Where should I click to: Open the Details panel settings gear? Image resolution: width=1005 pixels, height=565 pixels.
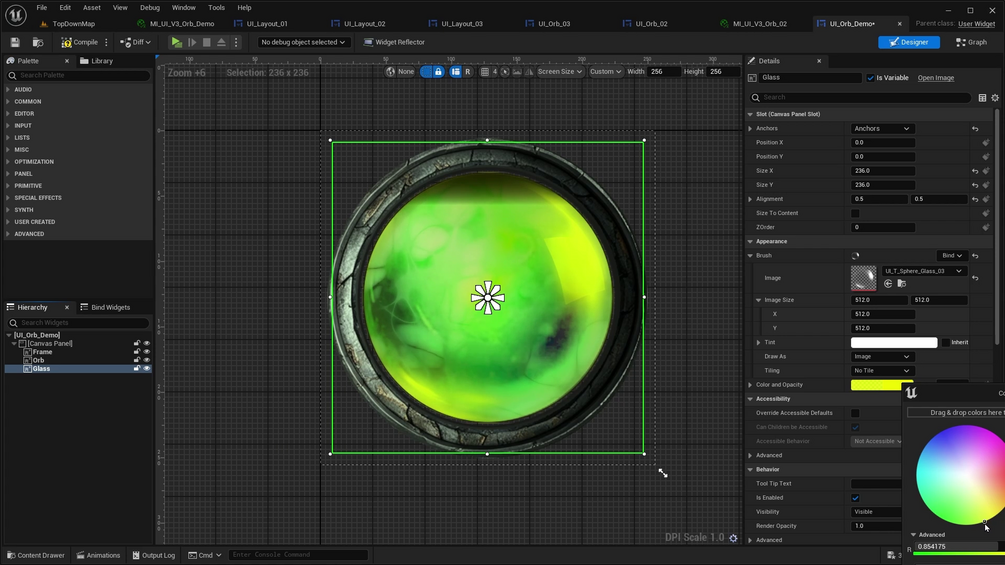tap(995, 98)
